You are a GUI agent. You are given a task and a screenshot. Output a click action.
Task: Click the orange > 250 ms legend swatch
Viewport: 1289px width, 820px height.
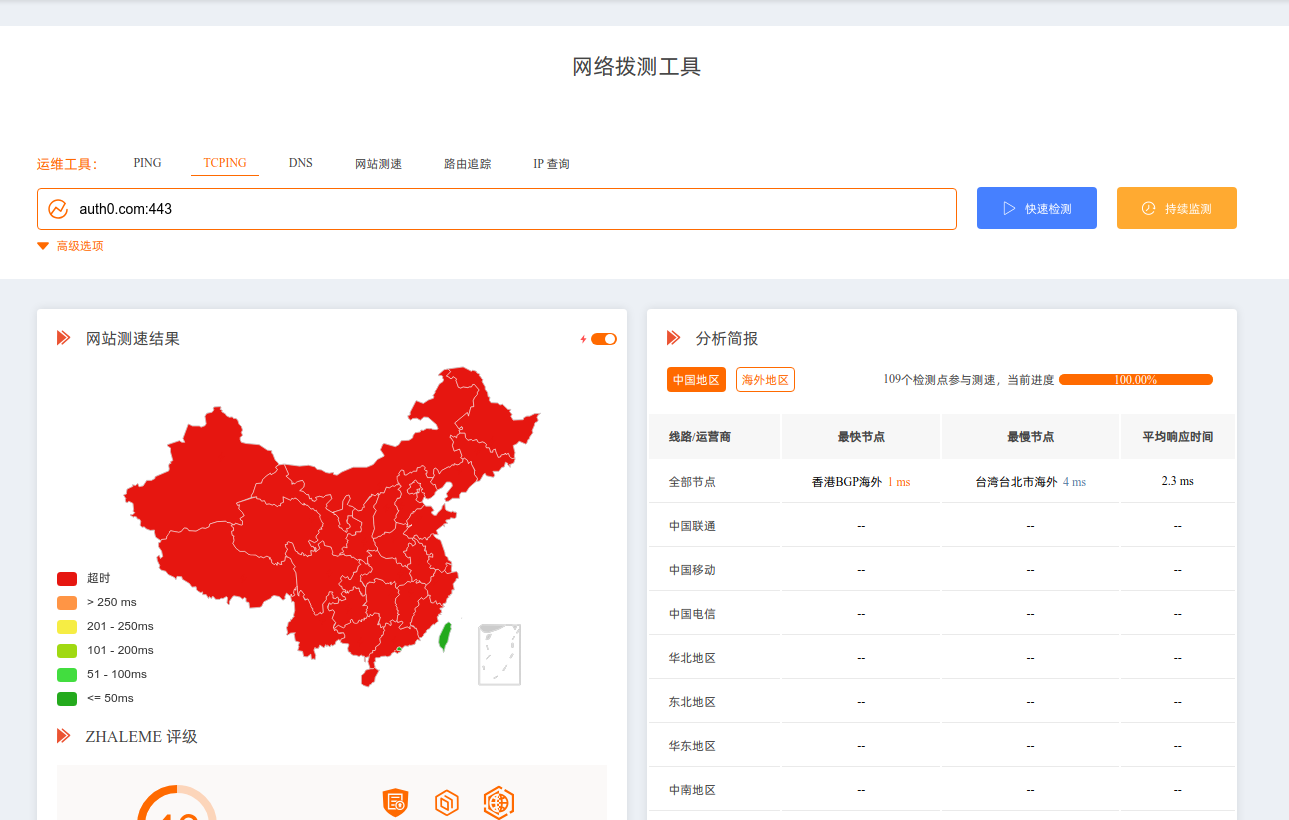(67, 603)
